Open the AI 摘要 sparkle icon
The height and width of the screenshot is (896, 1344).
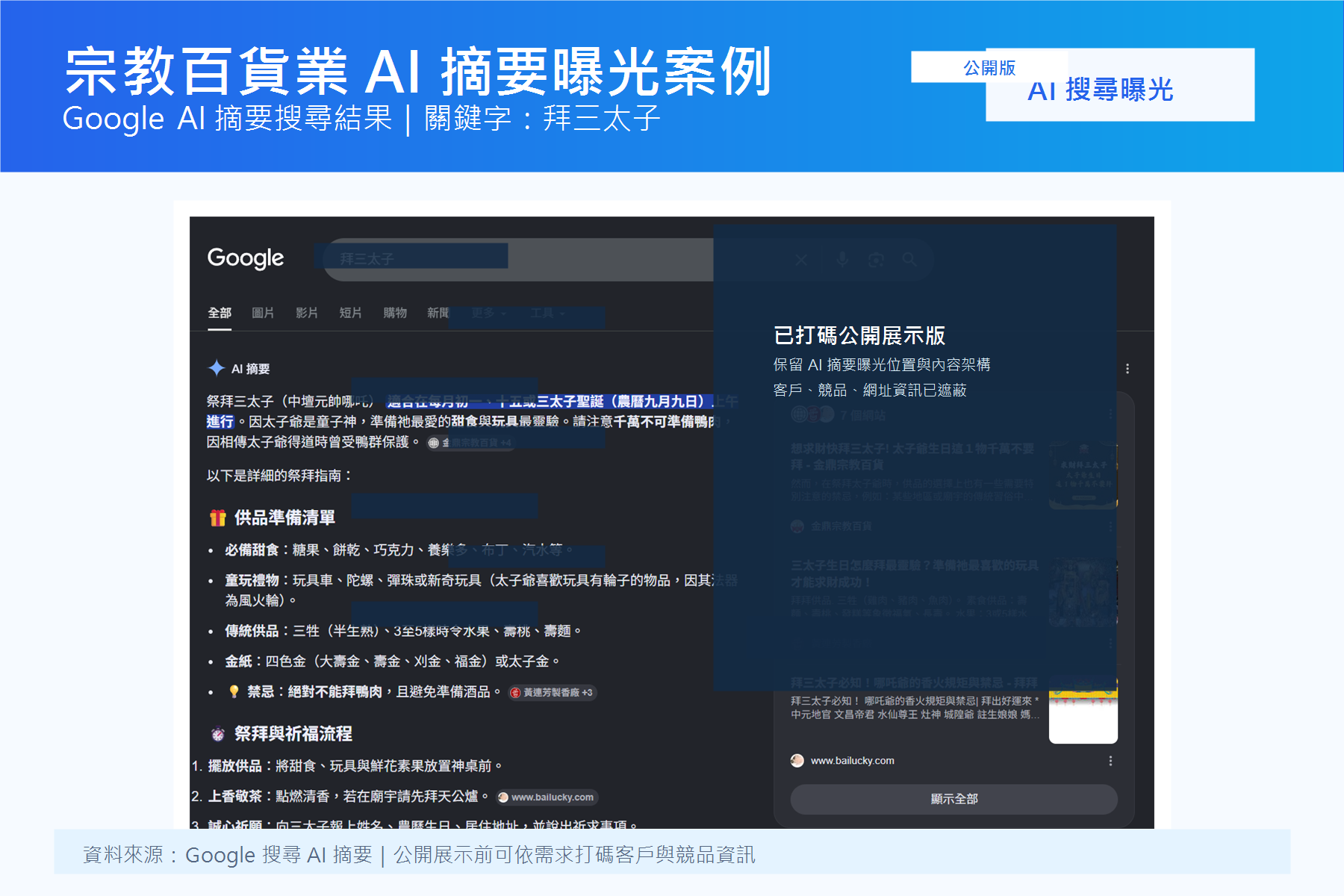point(217,368)
